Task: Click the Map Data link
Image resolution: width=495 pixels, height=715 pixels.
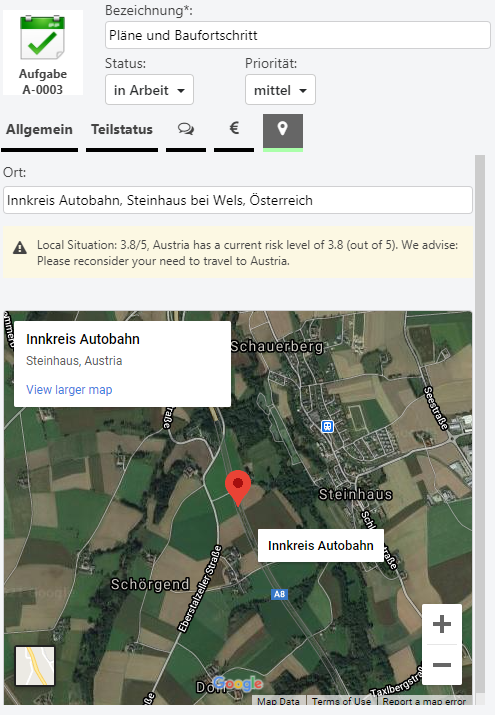Action: pos(278,701)
